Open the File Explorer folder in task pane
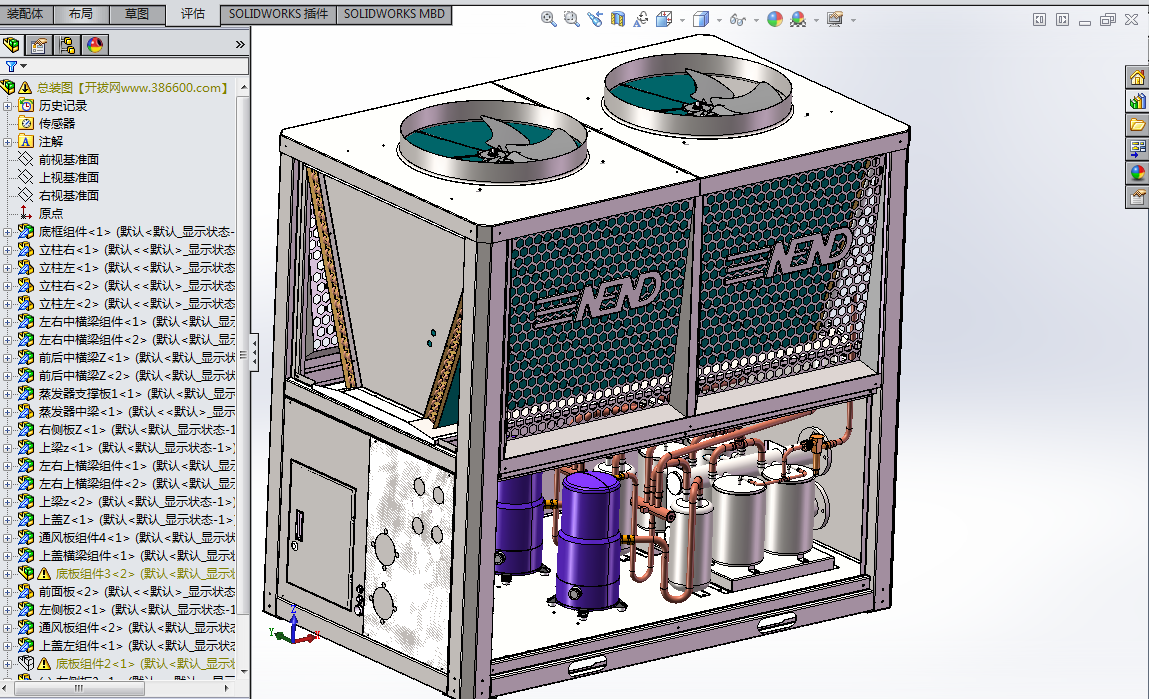The image size is (1149, 699). (1137, 125)
